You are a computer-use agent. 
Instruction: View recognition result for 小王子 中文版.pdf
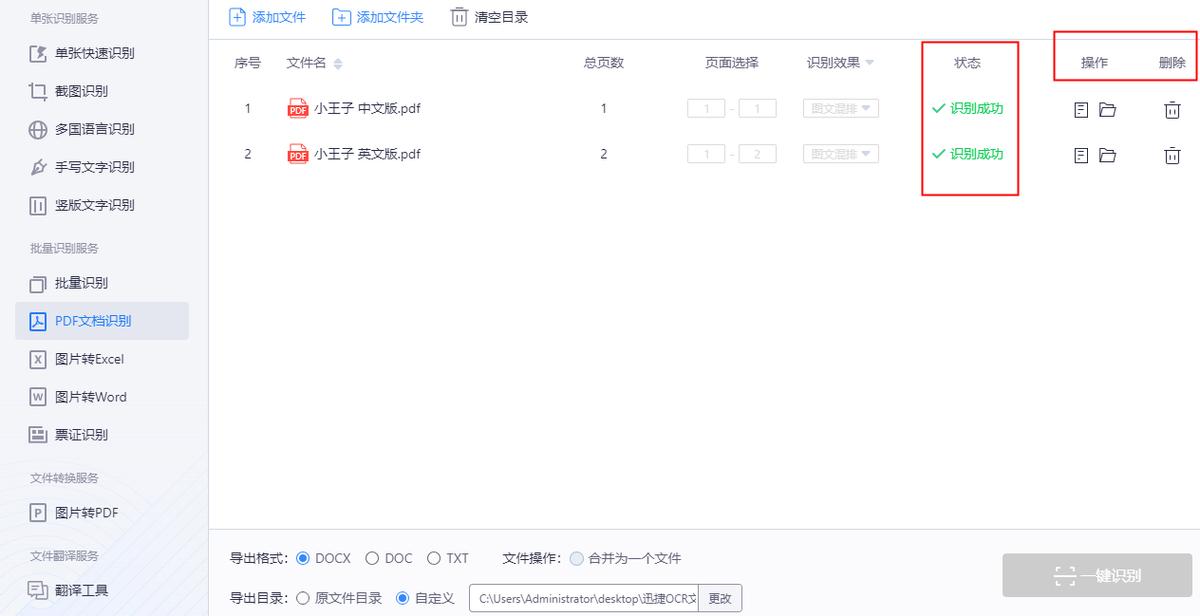coord(1081,110)
